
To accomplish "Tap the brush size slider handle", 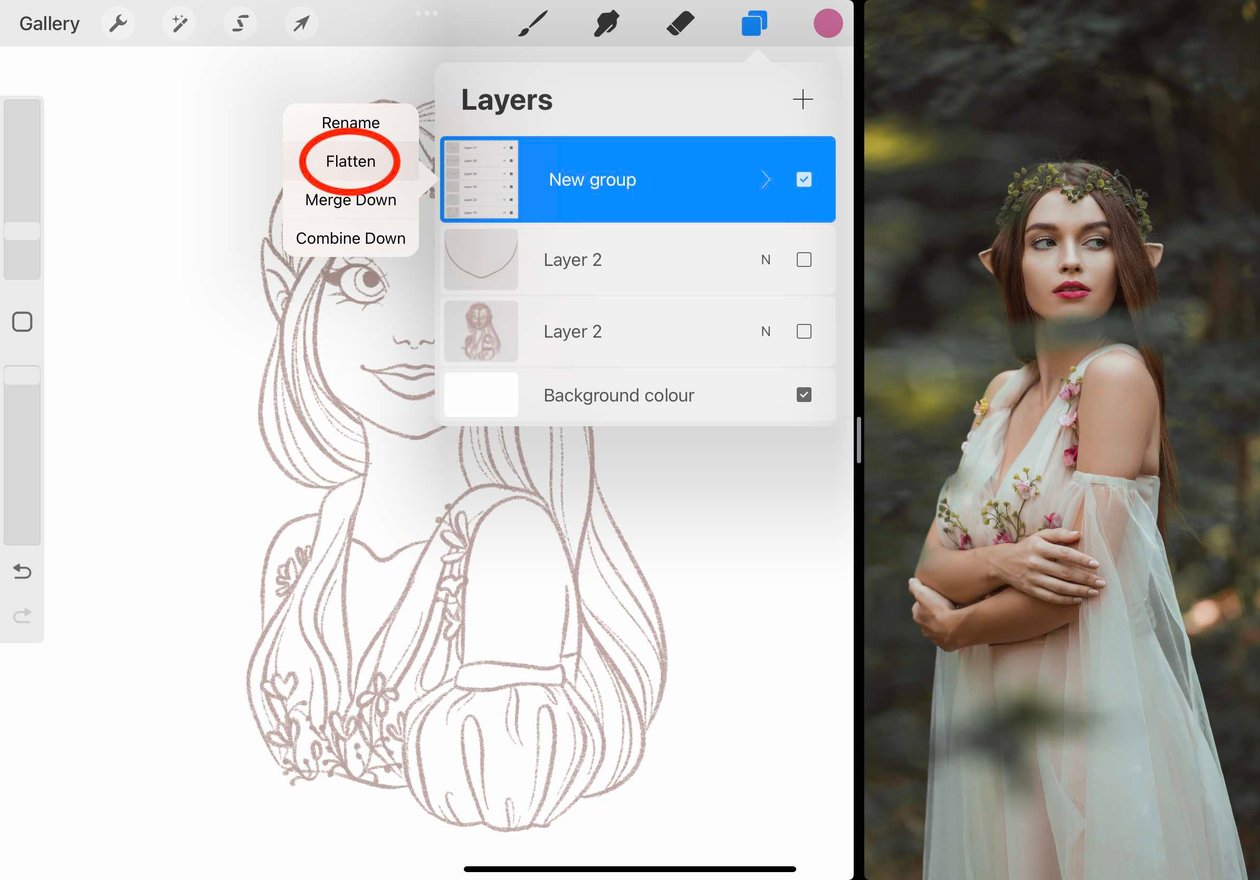I will [22, 231].
